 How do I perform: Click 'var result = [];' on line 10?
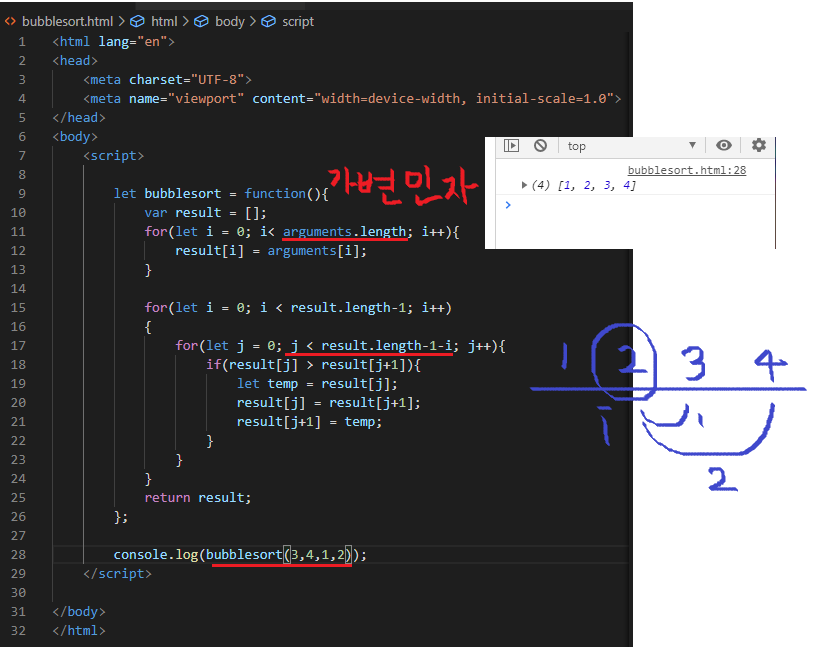pos(205,213)
